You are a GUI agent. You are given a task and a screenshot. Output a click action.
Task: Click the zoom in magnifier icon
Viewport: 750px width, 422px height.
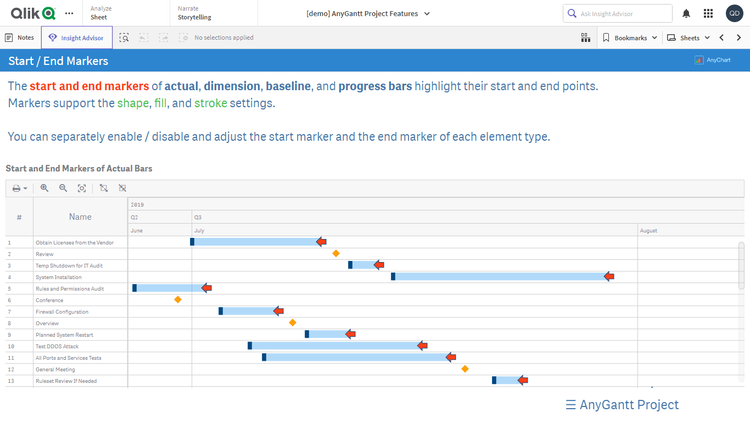point(44,188)
